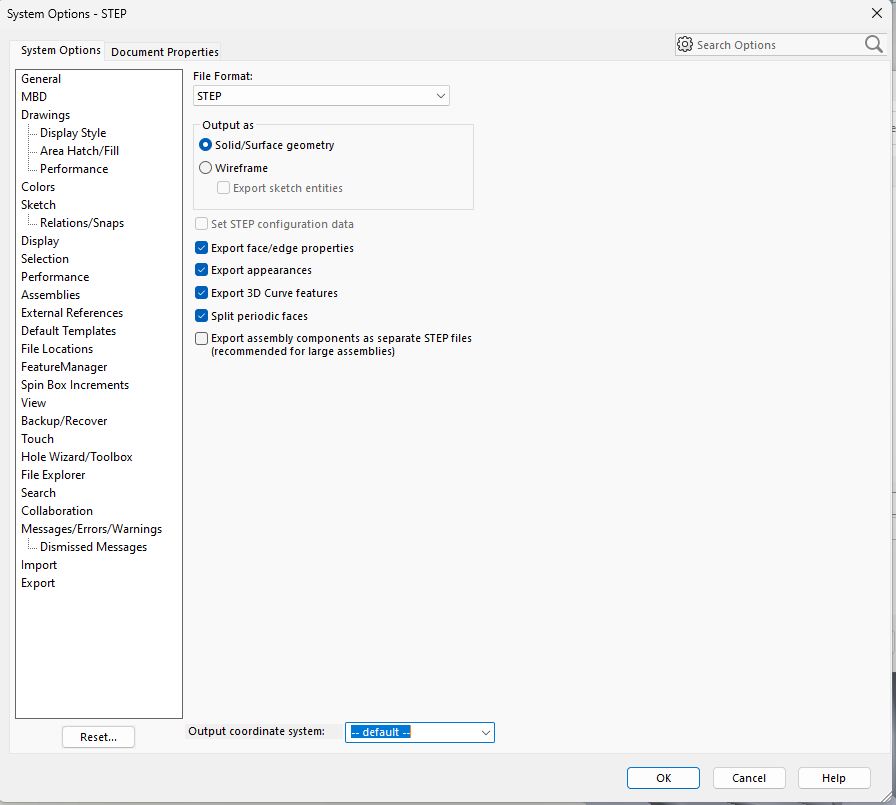Select Relations/Snaps under Sketch
Image resolution: width=896 pixels, height=805 pixels.
point(82,223)
